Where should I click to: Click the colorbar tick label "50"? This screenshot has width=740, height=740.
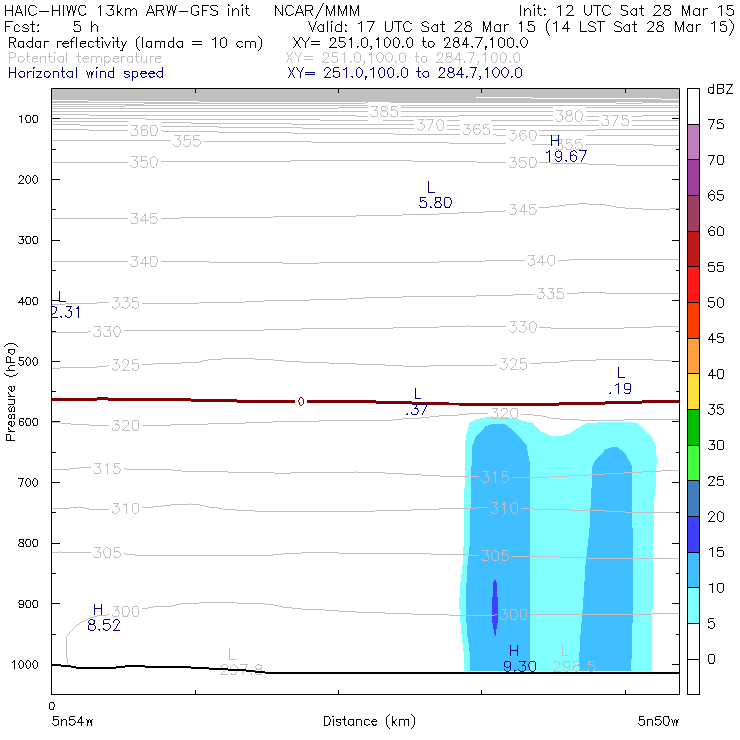tap(715, 303)
